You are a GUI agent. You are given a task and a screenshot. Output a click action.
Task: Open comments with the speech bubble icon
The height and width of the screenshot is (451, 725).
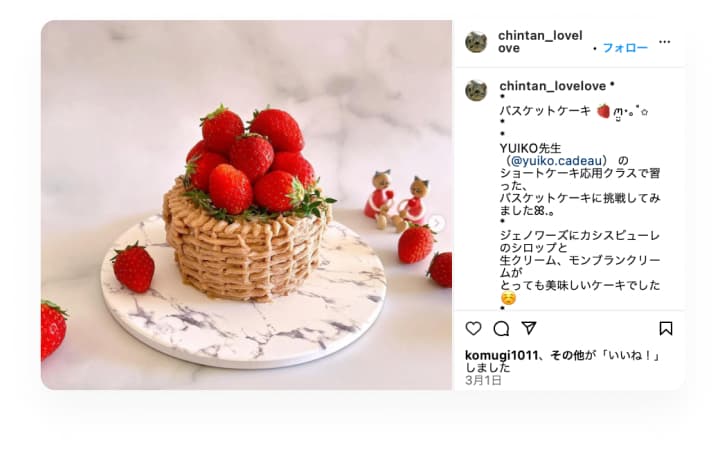tap(501, 328)
